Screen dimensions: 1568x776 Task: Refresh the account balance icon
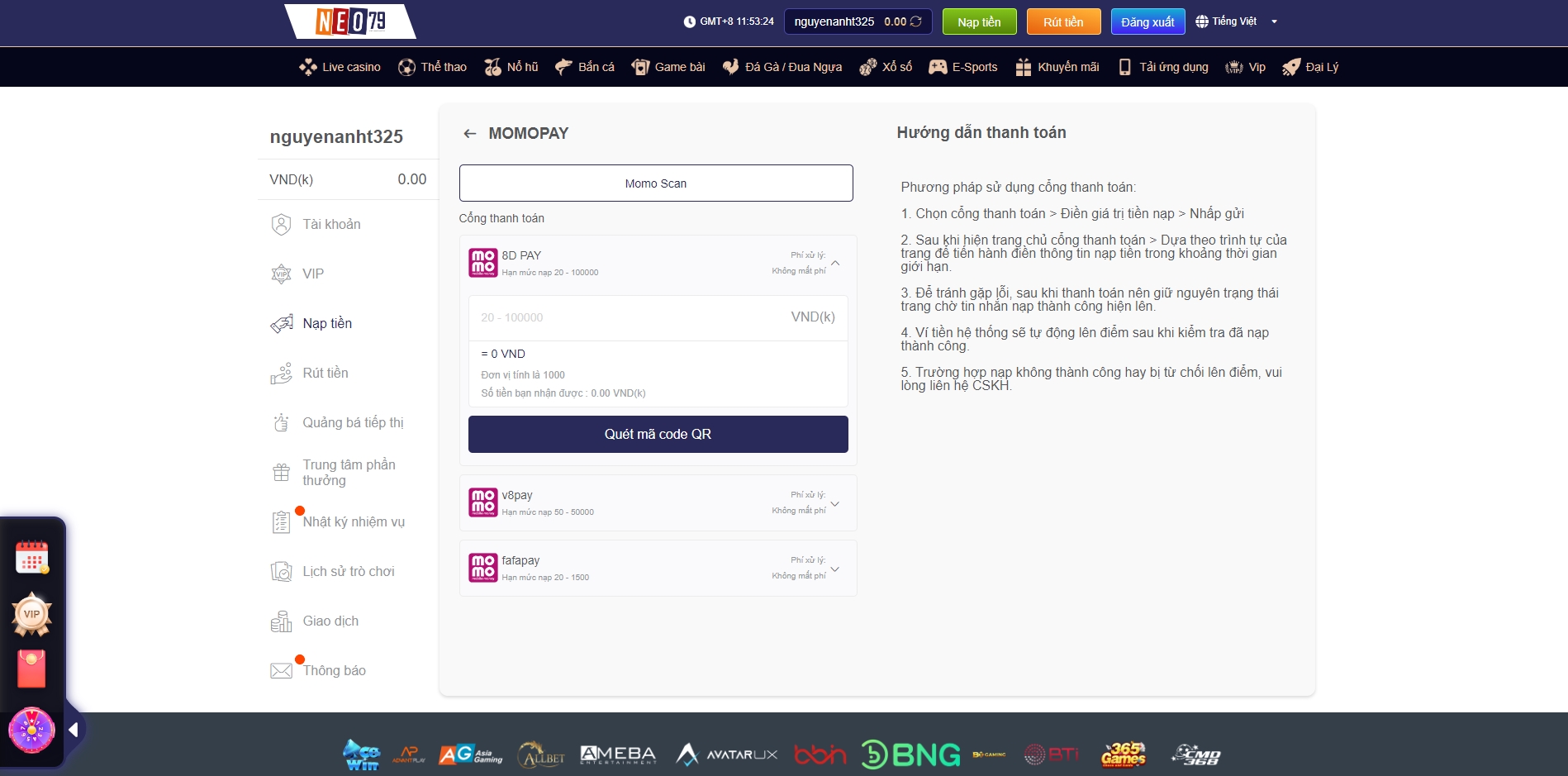916,21
